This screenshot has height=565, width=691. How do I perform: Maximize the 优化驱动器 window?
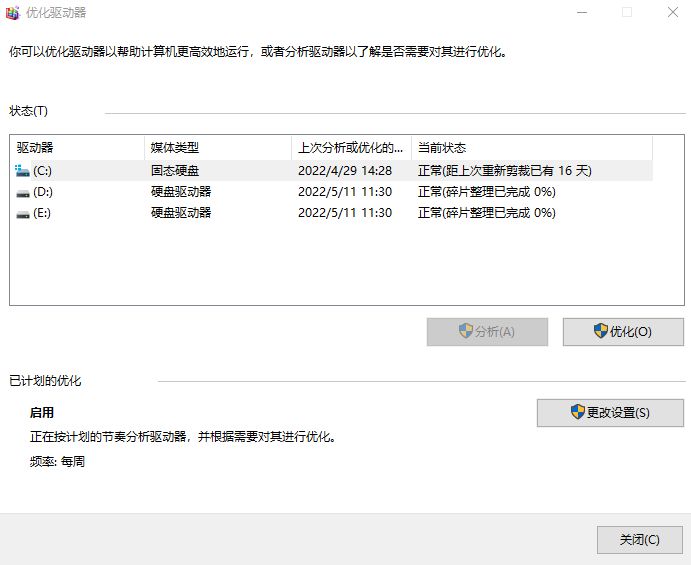pyautogui.click(x=627, y=13)
